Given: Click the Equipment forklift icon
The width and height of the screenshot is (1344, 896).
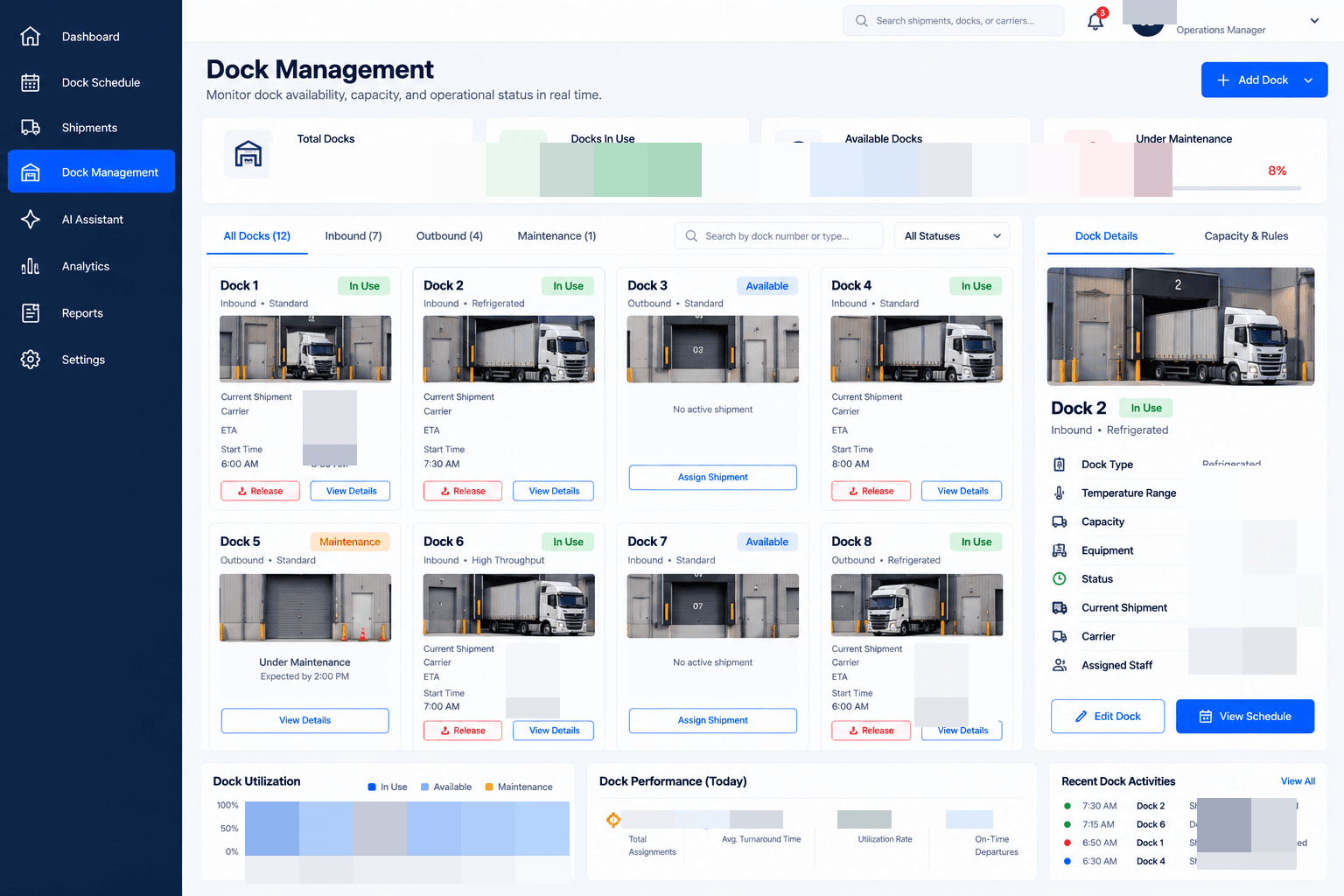Looking at the screenshot, I should coord(1060,550).
